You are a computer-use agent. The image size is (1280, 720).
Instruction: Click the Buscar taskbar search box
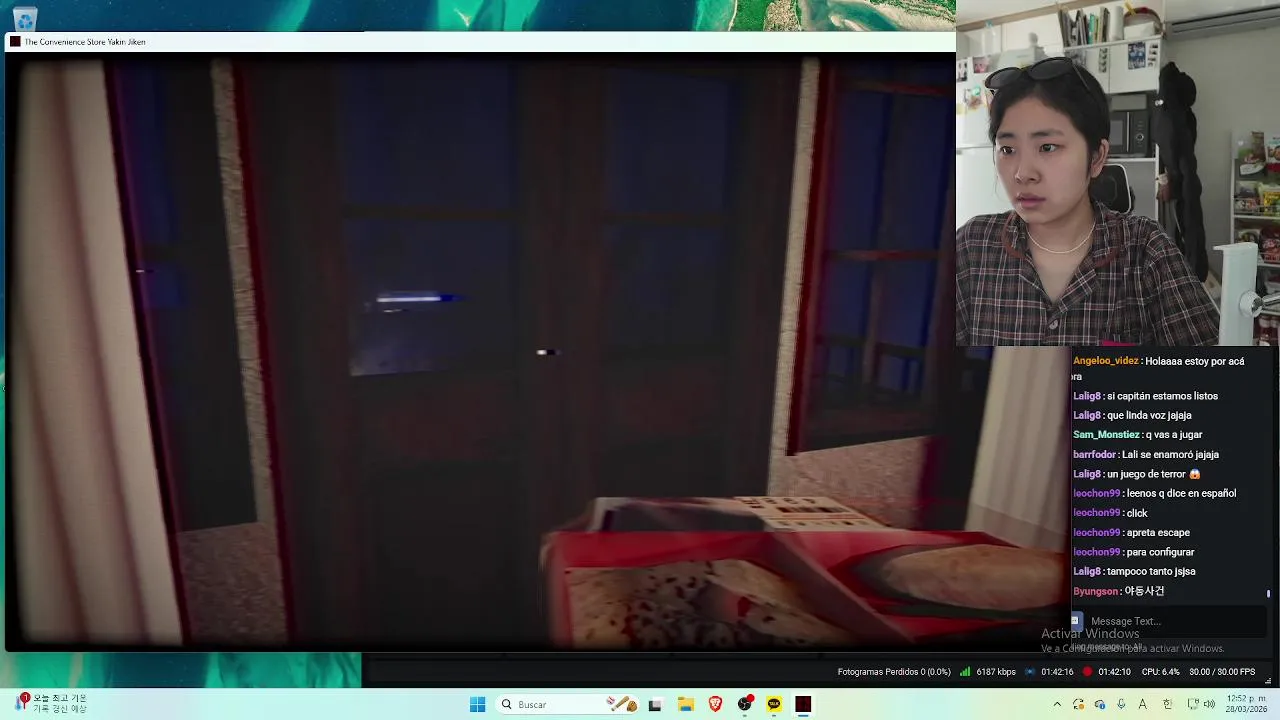[x=568, y=704]
